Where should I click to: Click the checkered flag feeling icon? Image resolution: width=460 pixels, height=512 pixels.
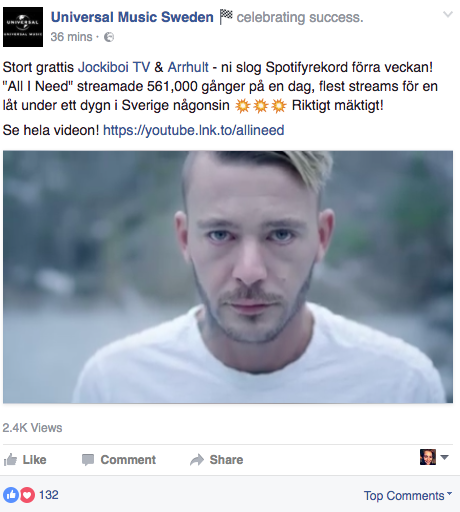226,17
